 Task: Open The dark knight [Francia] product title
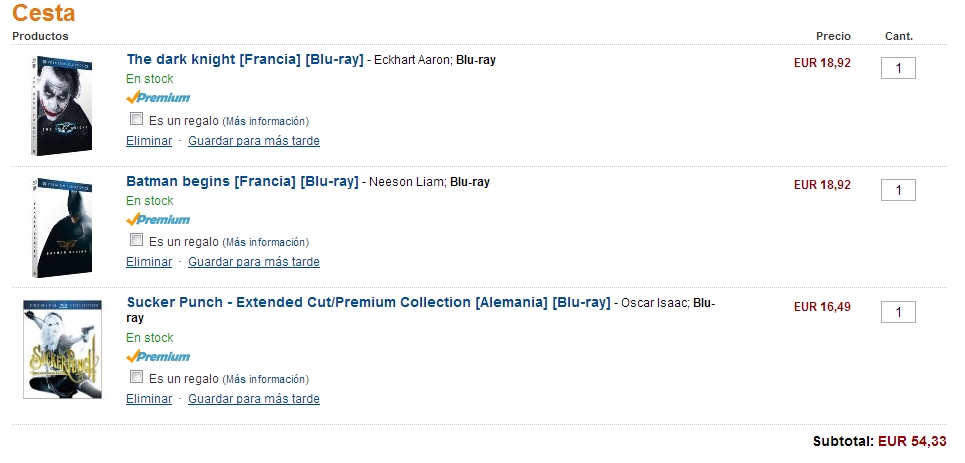point(245,60)
